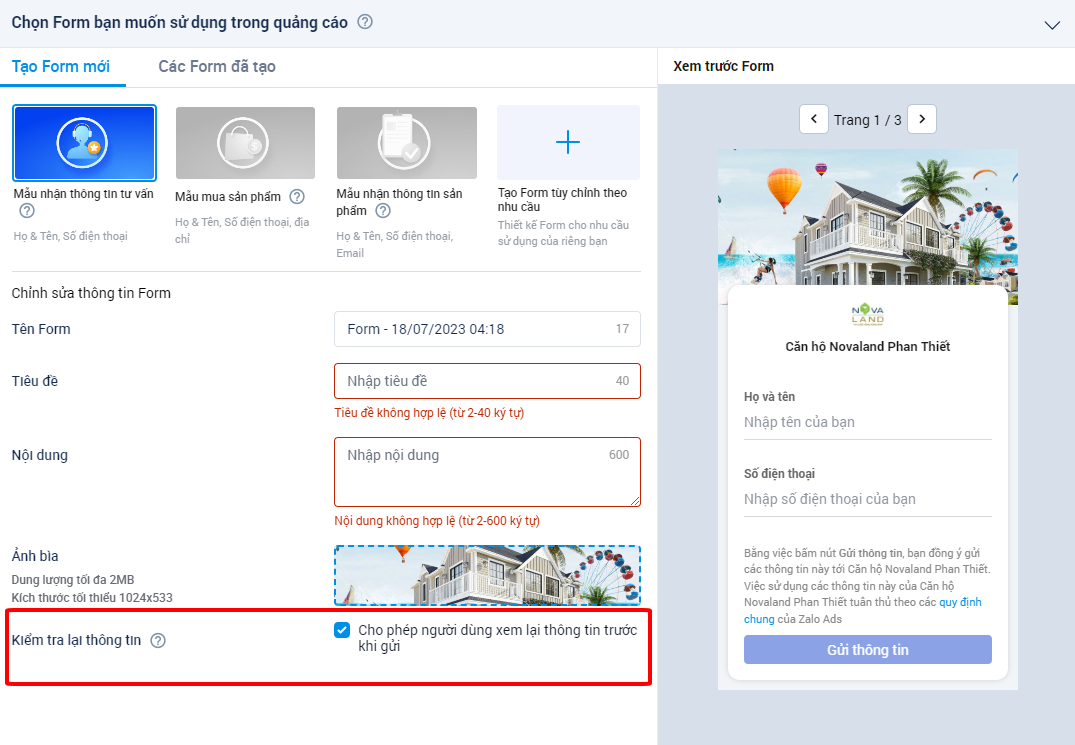The image size is (1075, 745).
Task: Click the Gửi thông tin button
Action: pyautogui.click(x=867, y=649)
